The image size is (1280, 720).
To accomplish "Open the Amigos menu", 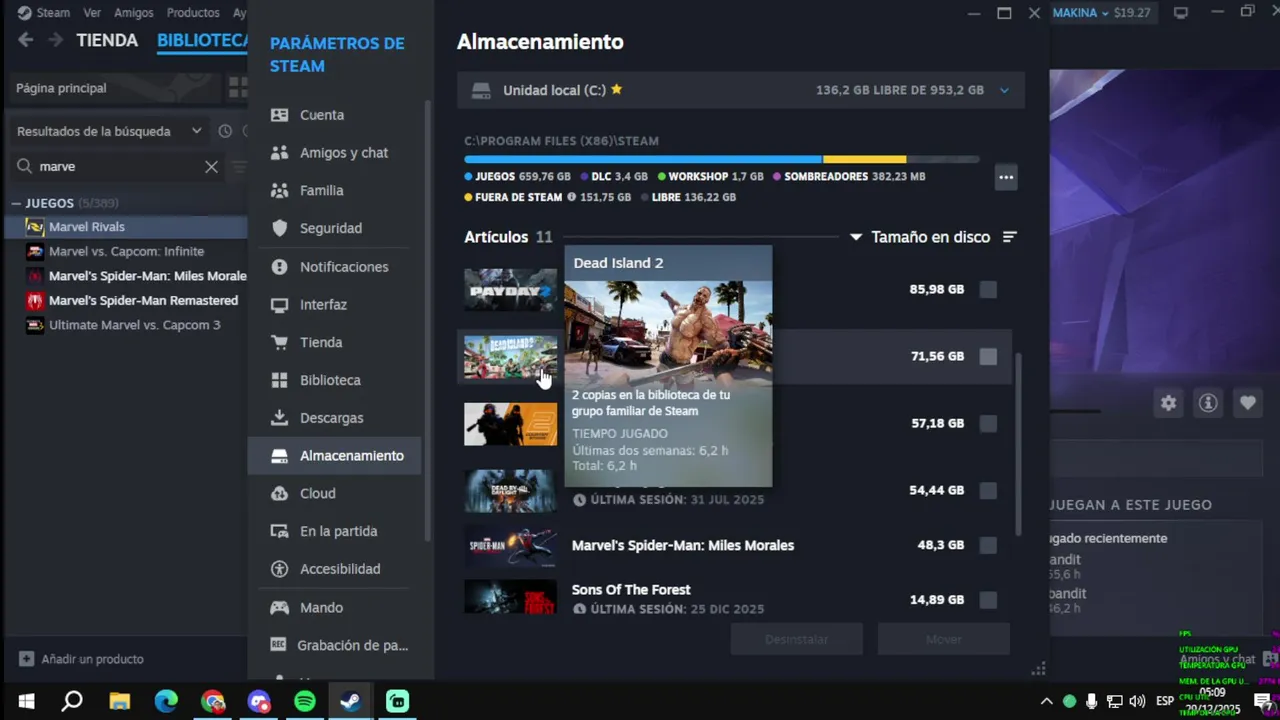I will point(134,13).
